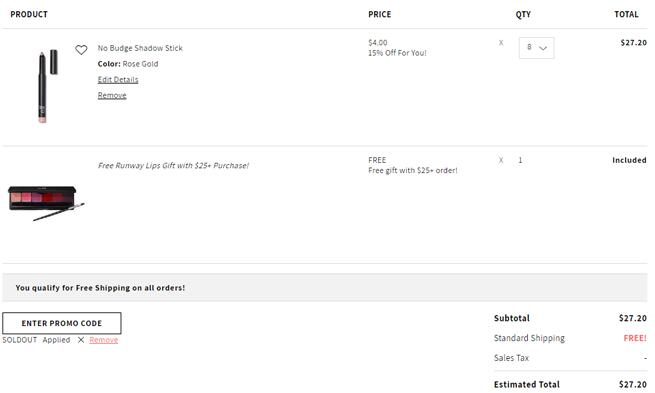
Task: Click the QTY column header
Action: coord(523,14)
